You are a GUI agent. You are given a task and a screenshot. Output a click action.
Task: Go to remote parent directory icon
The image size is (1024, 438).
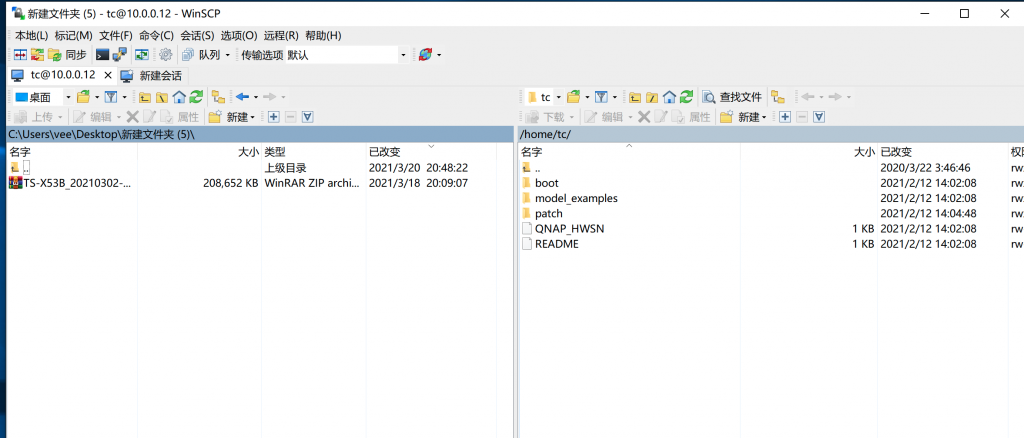click(x=635, y=97)
